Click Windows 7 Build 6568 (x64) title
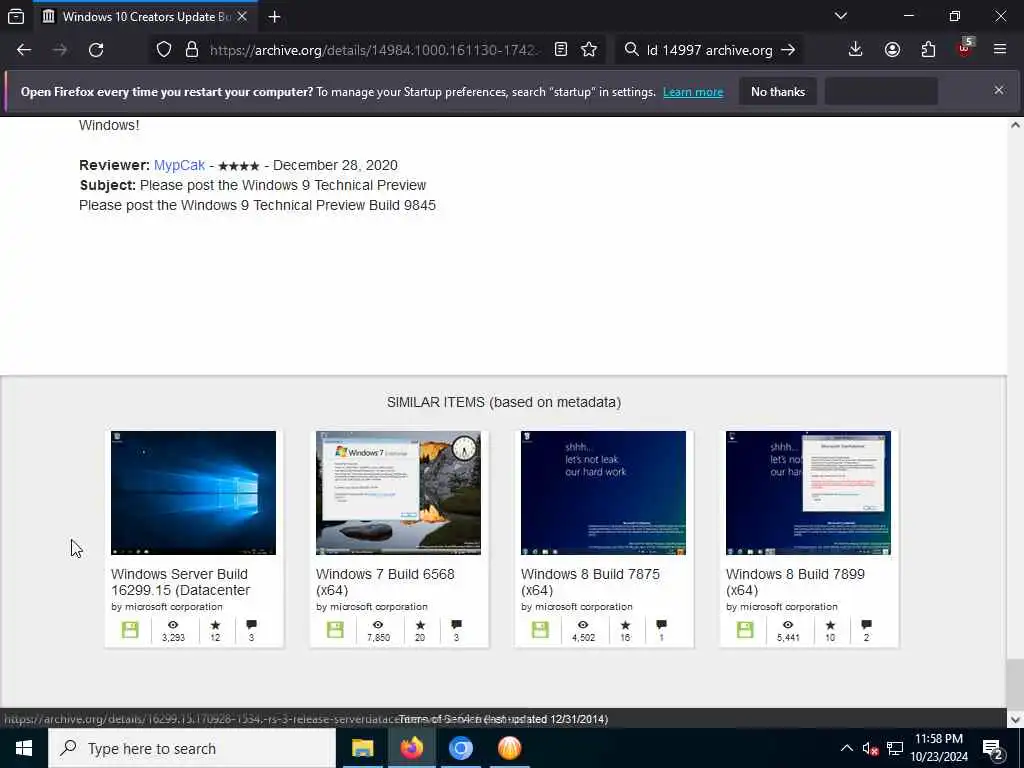 click(x=385, y=582)
